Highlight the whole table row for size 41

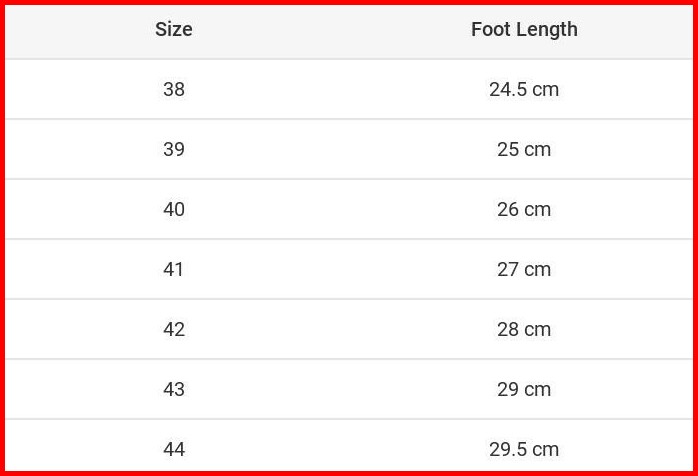tap(349, 269)
